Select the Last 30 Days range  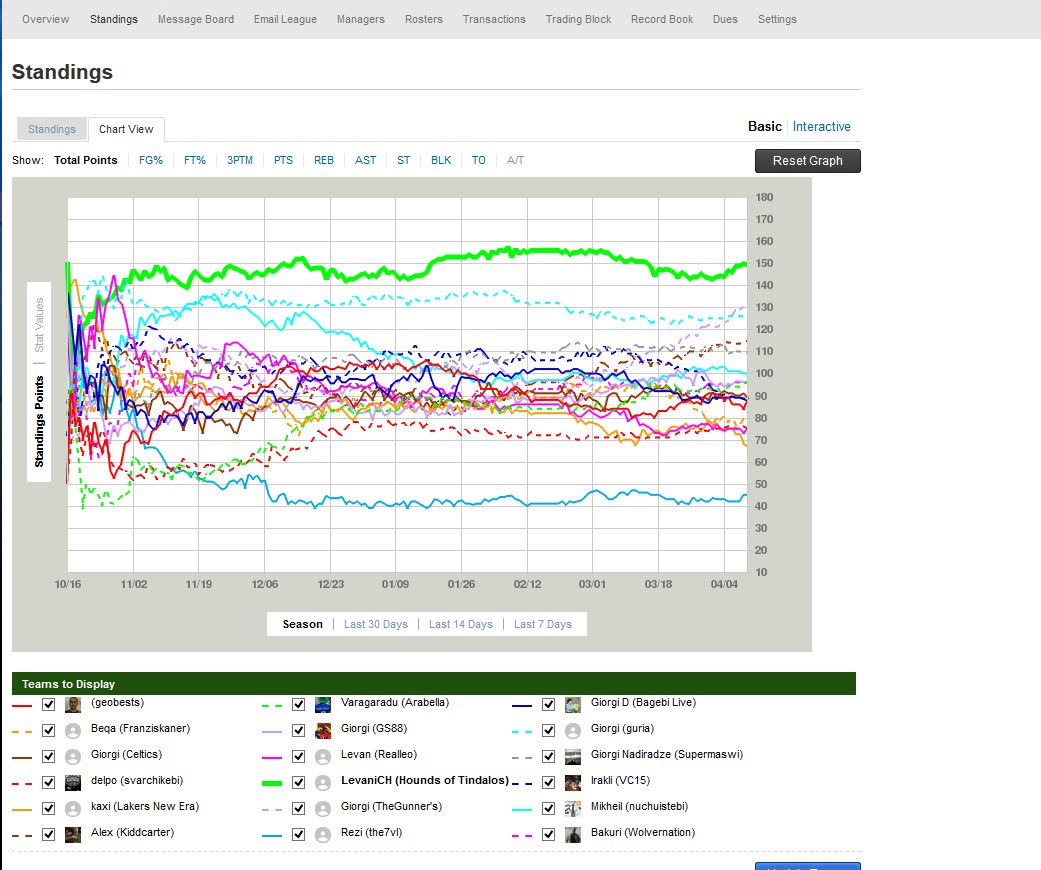point(375,624)
